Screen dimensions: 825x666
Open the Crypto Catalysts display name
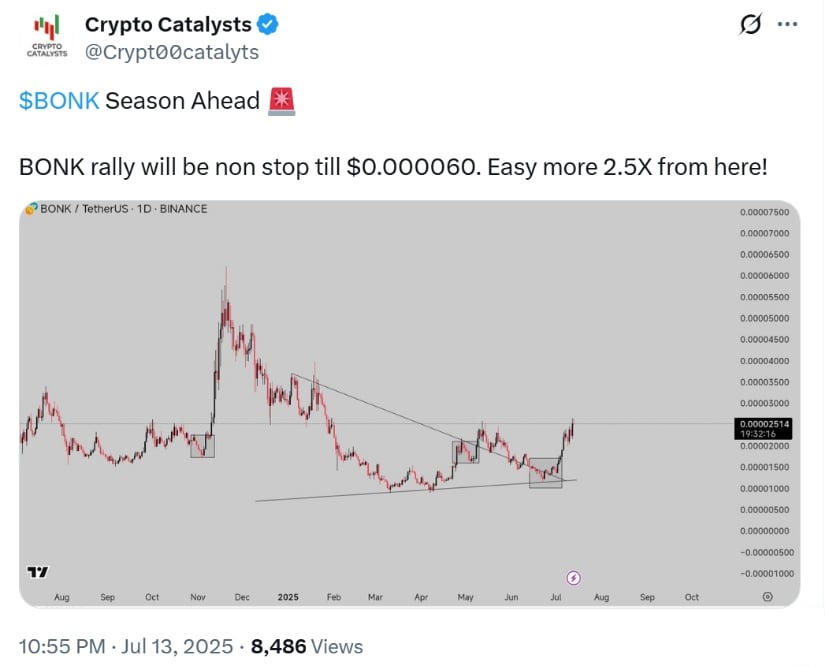tap(168, 24)
